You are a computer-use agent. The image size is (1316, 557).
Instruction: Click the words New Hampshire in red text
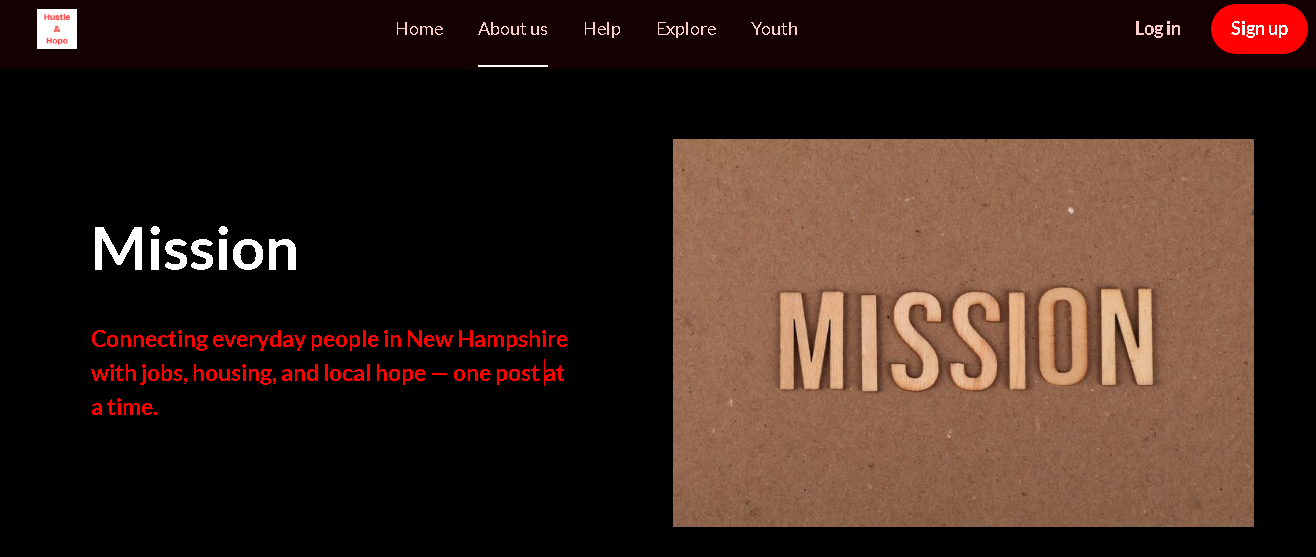[x=487, y=339]
